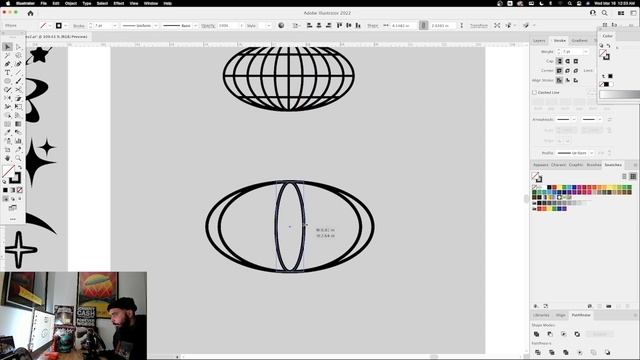Click the shape width input field
The image size is (640, 360).
click(403, 25)
